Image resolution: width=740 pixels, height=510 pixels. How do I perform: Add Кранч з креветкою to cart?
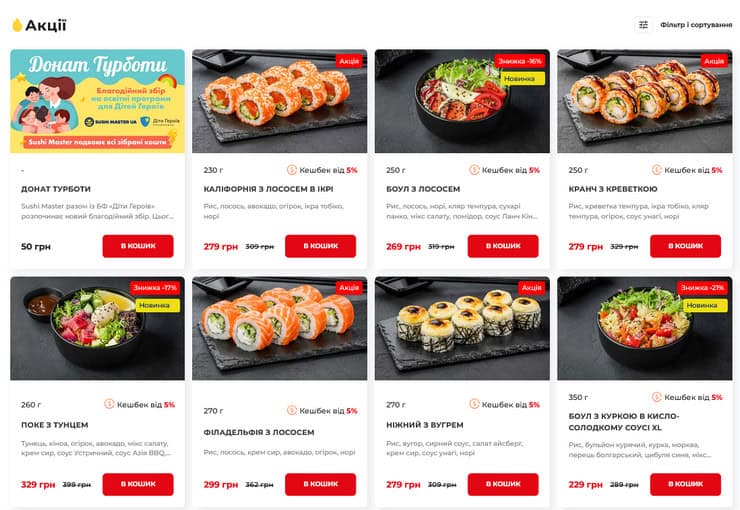click(685, 246)
